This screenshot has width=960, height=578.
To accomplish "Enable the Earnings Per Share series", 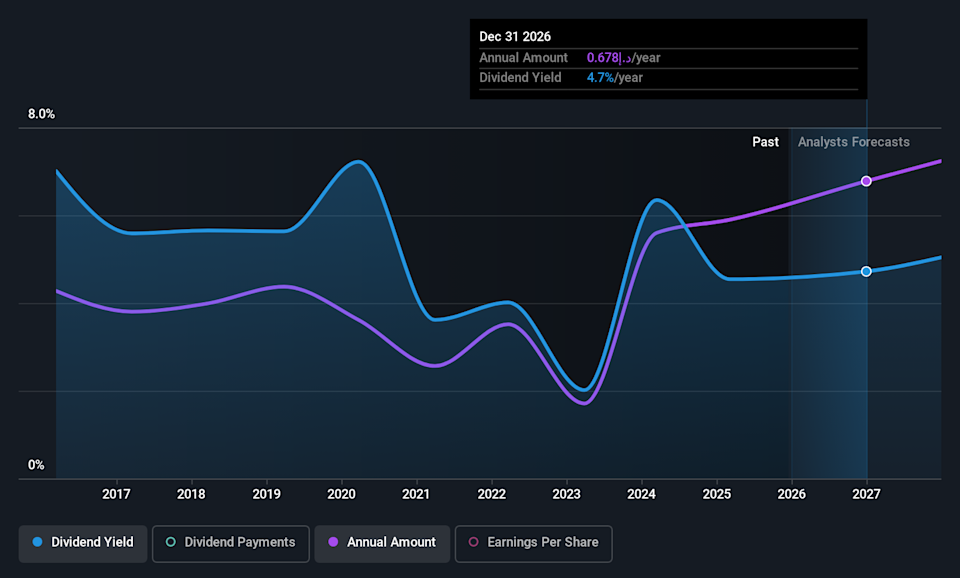I will point(542,542).
